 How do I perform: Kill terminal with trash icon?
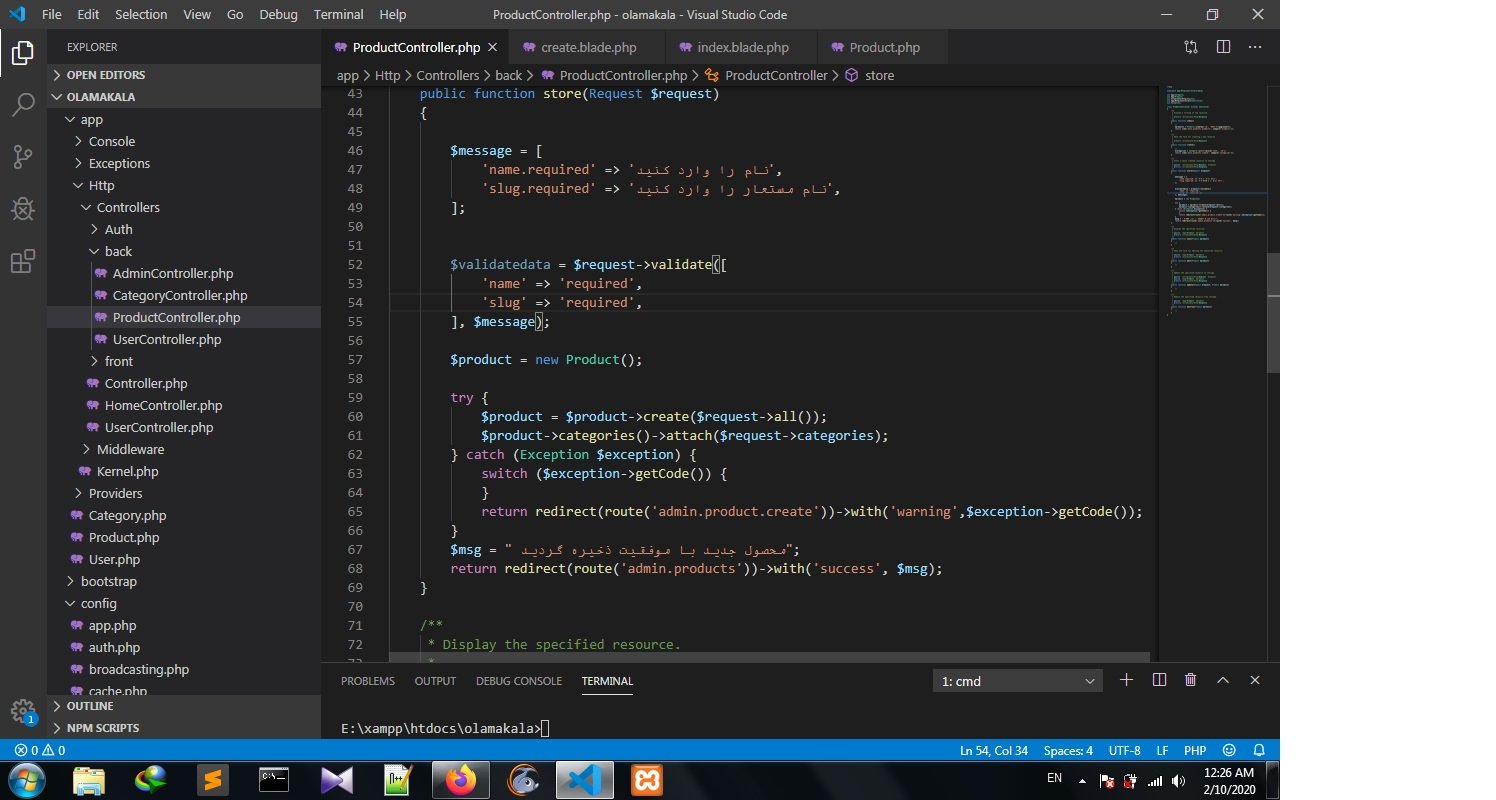tap(1190, 680)
